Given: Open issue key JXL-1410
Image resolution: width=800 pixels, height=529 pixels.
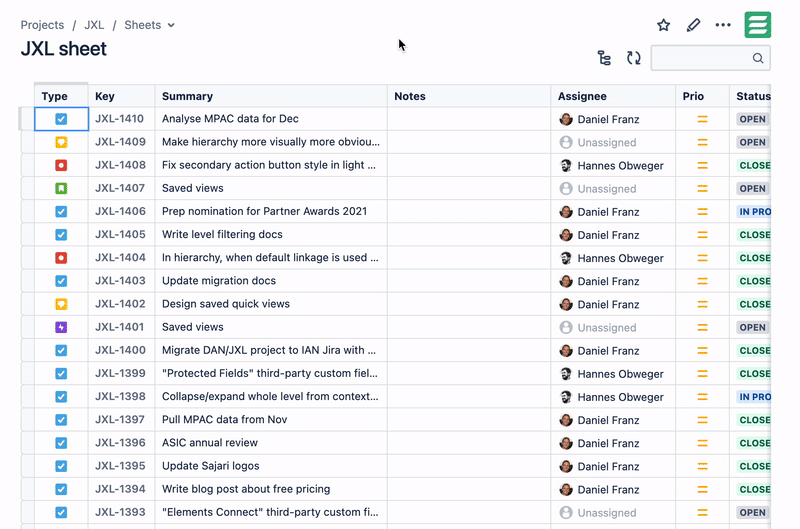Looking at the screenshot, I should click(119, 119).
